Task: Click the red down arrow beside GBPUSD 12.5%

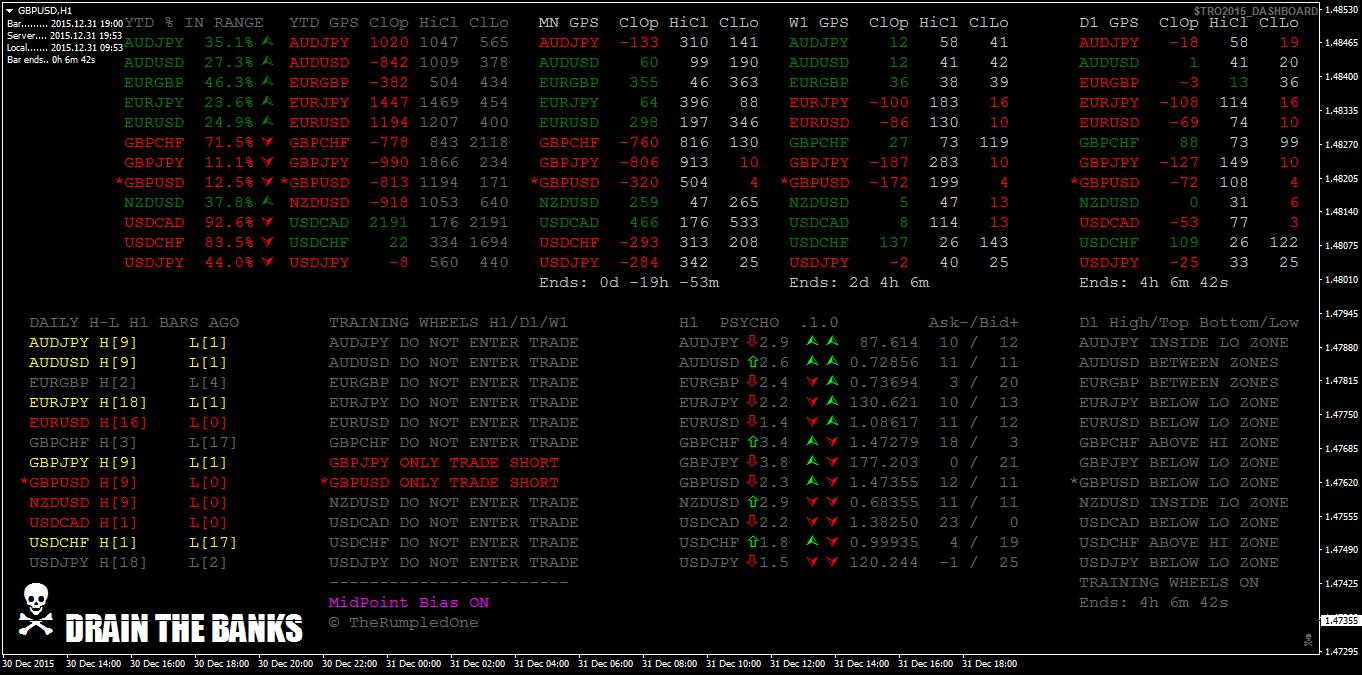Action: pyautogui.click(x=267, y=183)
